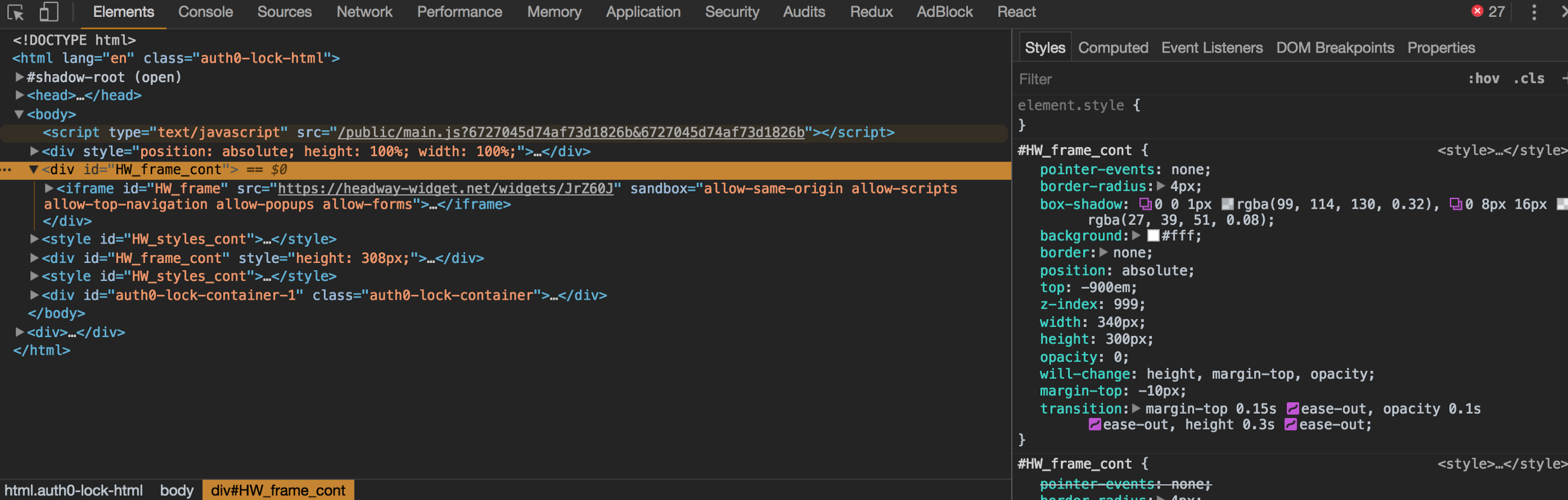The height and width of the screenshot is (500, 1568).
Task: Expand the HW_frame iframe node
Action: point(49,189)
